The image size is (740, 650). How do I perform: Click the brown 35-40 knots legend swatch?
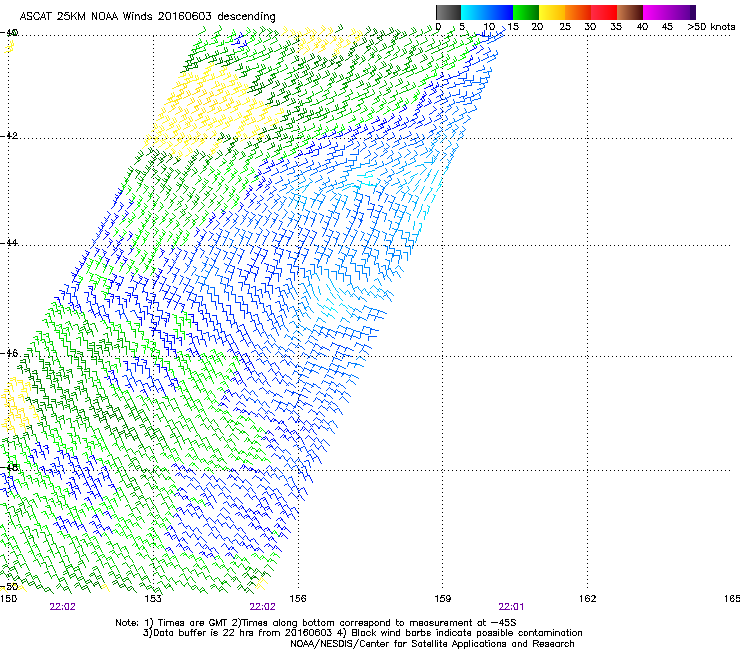click(x=630, y=12)
